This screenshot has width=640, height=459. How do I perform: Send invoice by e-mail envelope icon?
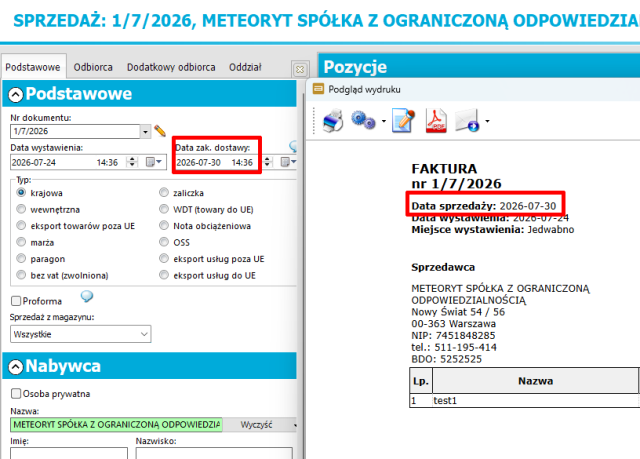(467, 121)
